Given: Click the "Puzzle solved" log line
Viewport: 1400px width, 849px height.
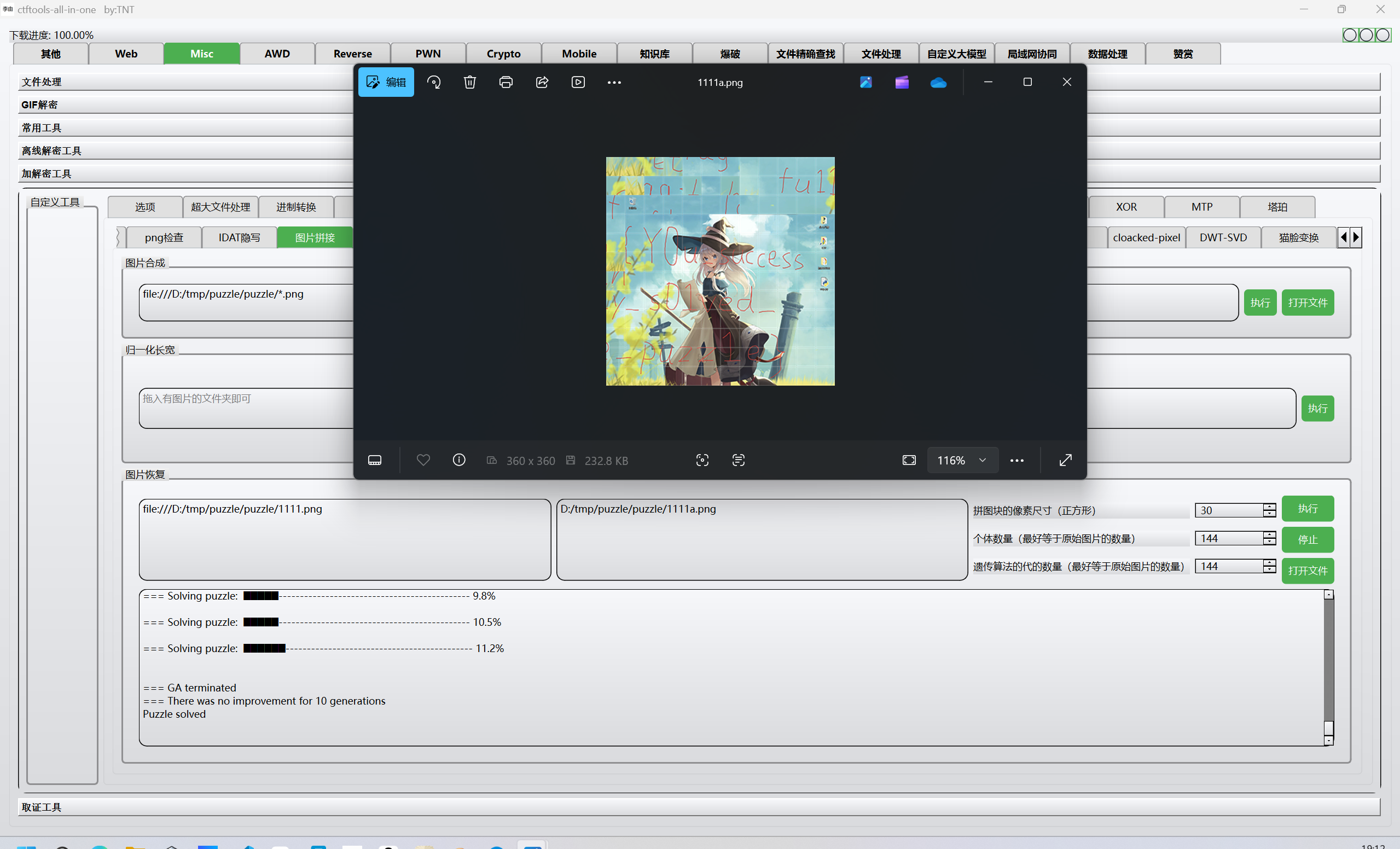Looking at the screenshot, I should click(174, 714).
